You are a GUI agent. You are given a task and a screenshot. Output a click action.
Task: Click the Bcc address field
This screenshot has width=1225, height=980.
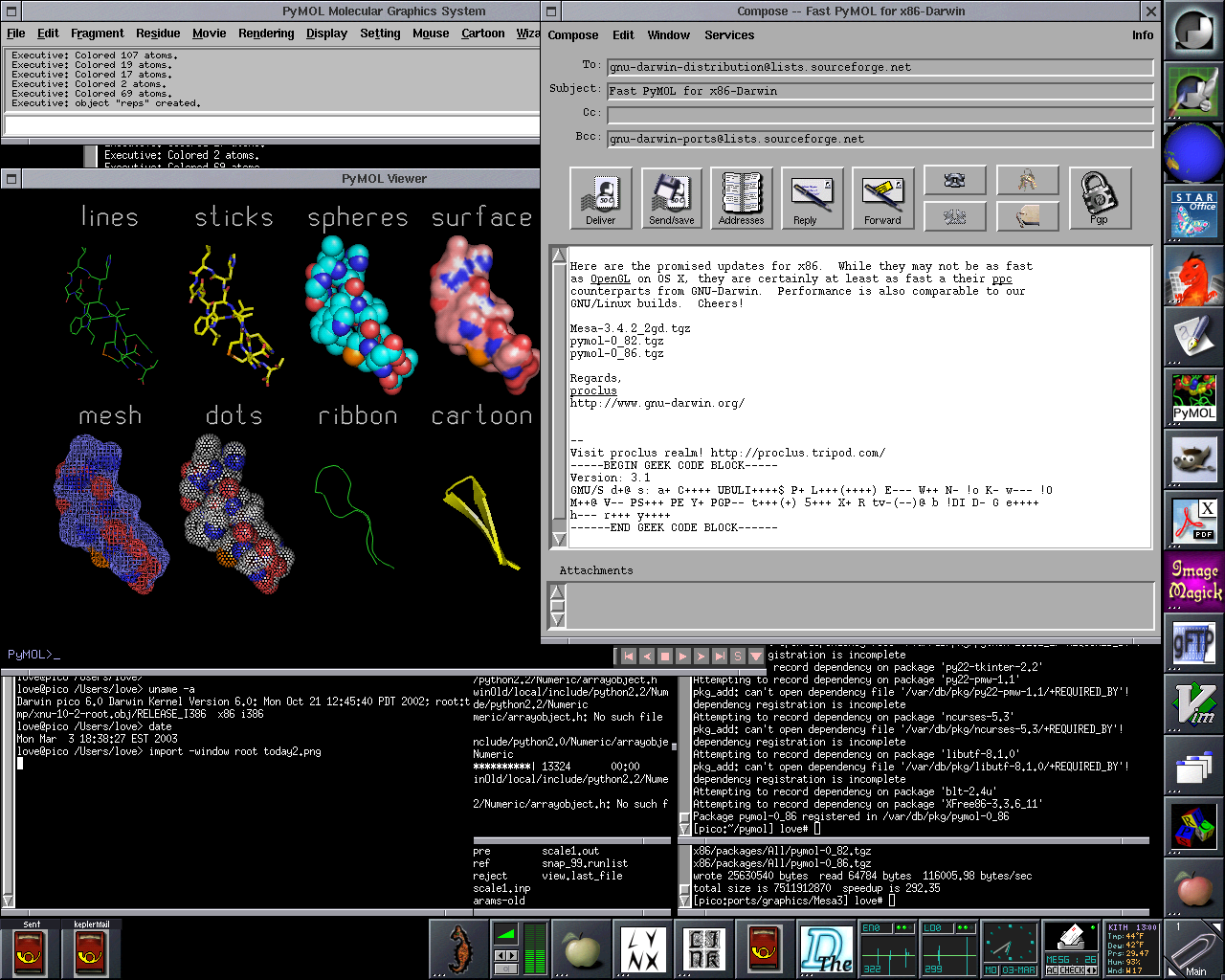click(880, 139)
